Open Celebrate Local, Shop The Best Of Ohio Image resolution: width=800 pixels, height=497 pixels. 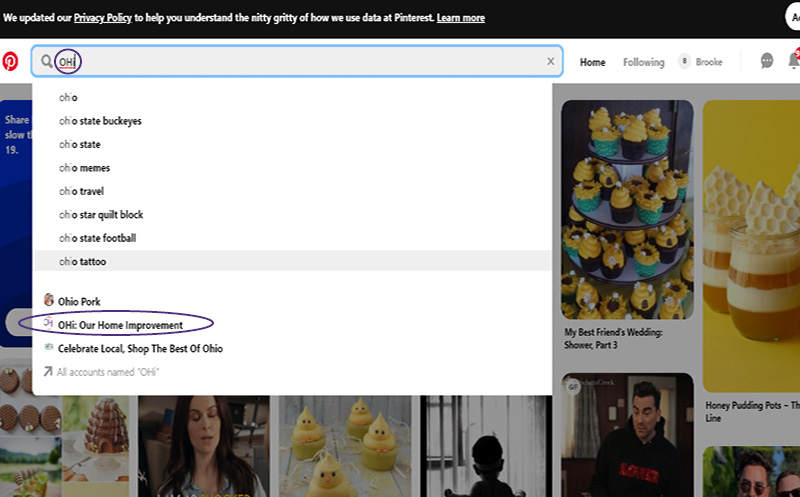[140, 349]
